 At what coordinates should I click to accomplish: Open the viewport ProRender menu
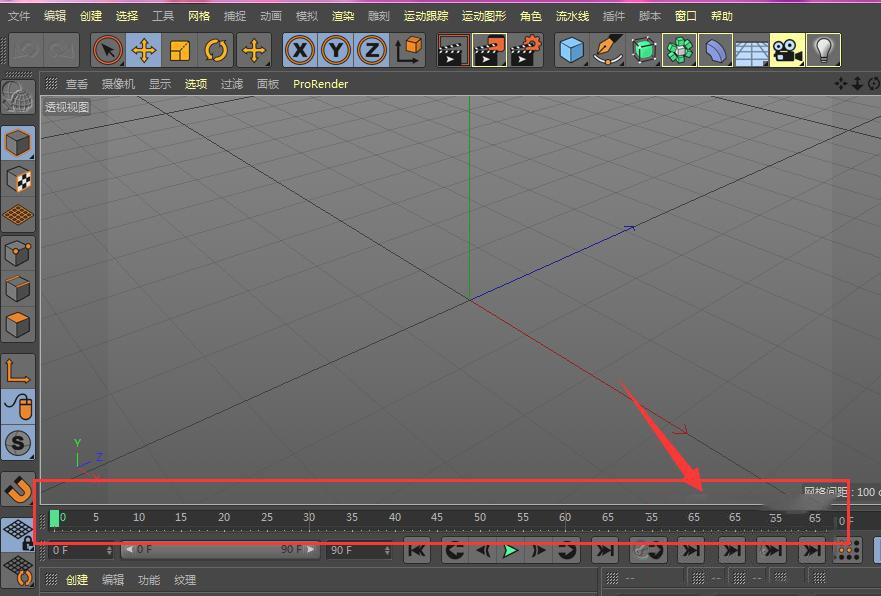coord(320,84)
